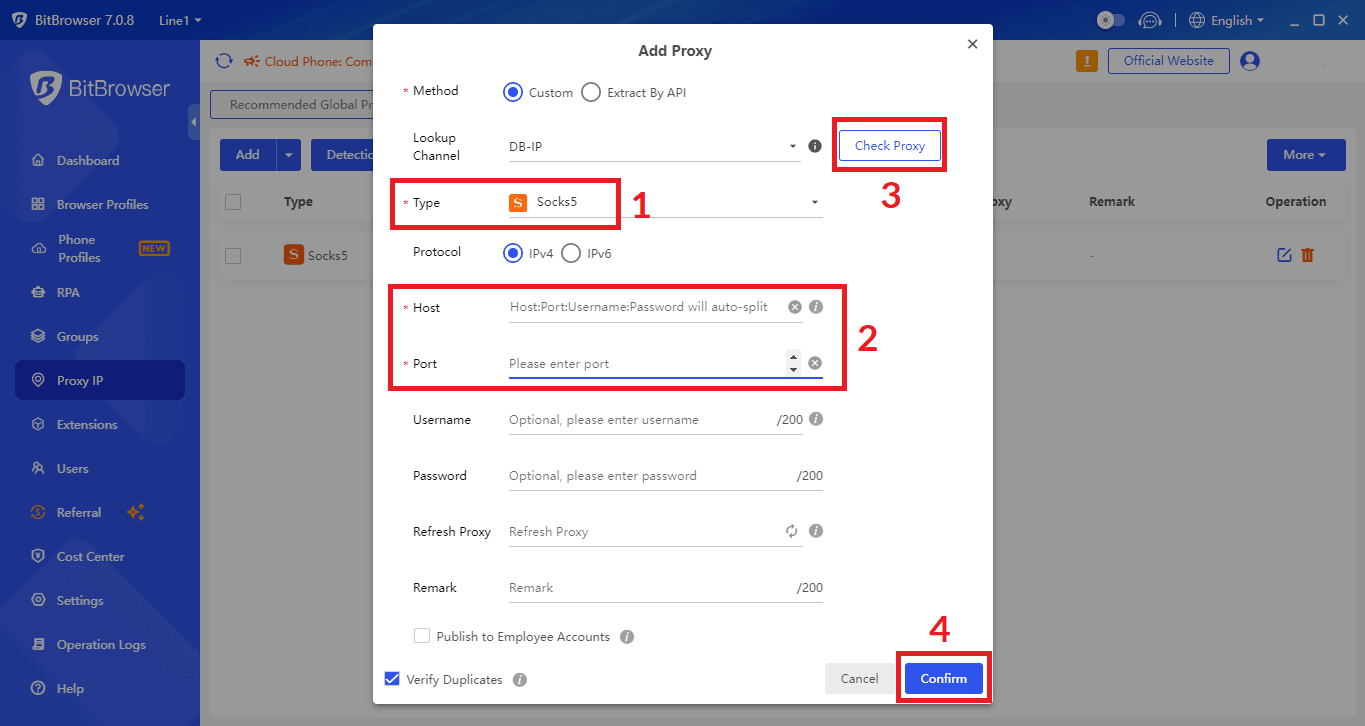Click the refresh icon in Refresh Proxy field

click(792, 532)
